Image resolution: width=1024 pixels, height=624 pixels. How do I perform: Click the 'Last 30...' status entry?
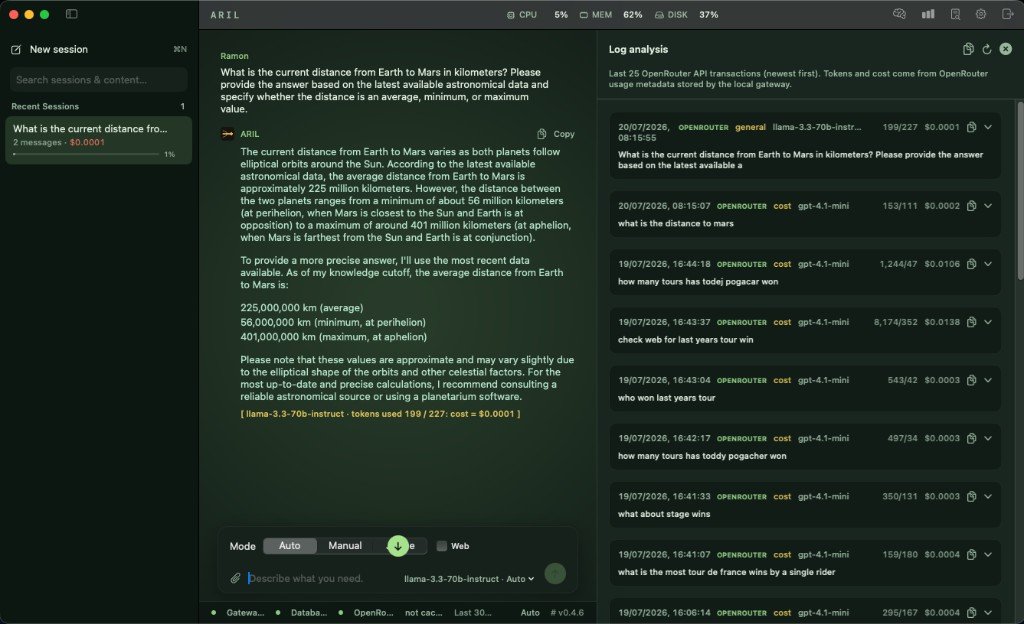click(473, 612)
